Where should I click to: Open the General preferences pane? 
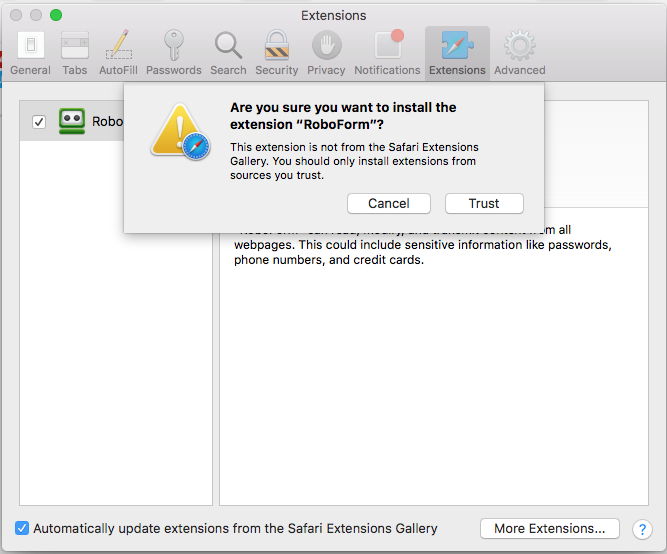pos(30,53)
